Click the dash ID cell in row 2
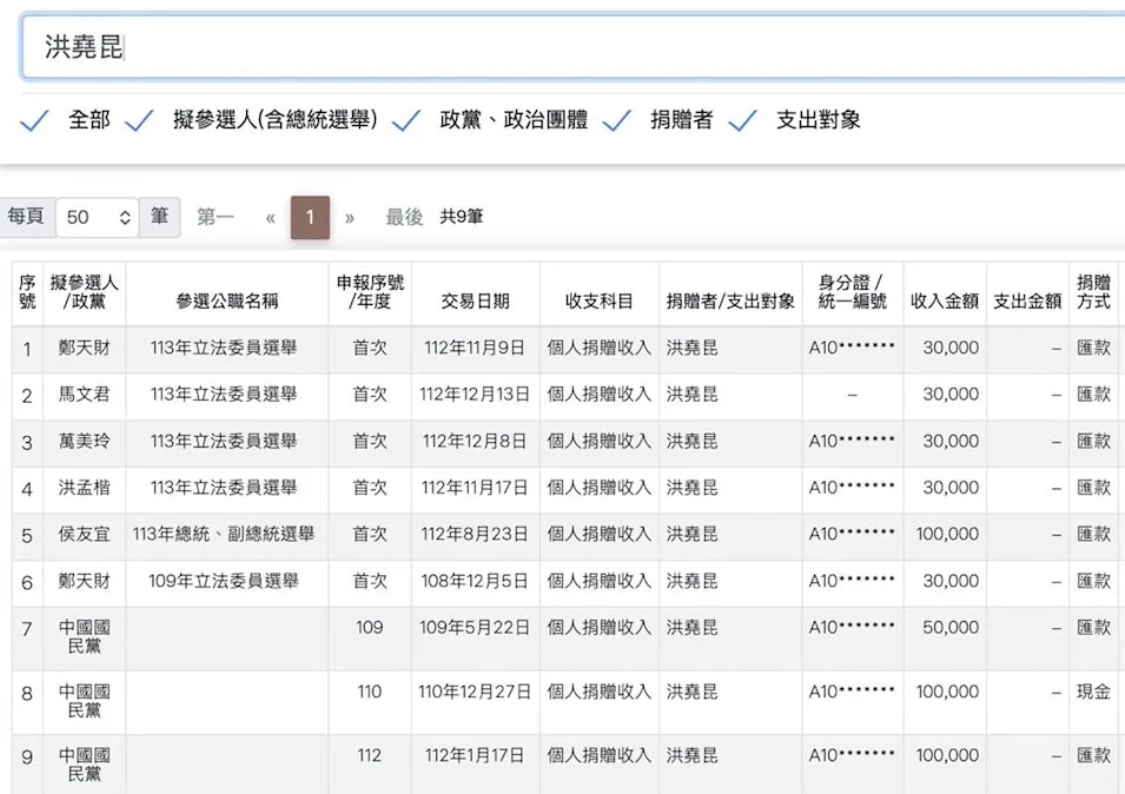The width and height of the screenshot is (1125, 794). click(x=852, y=395)
